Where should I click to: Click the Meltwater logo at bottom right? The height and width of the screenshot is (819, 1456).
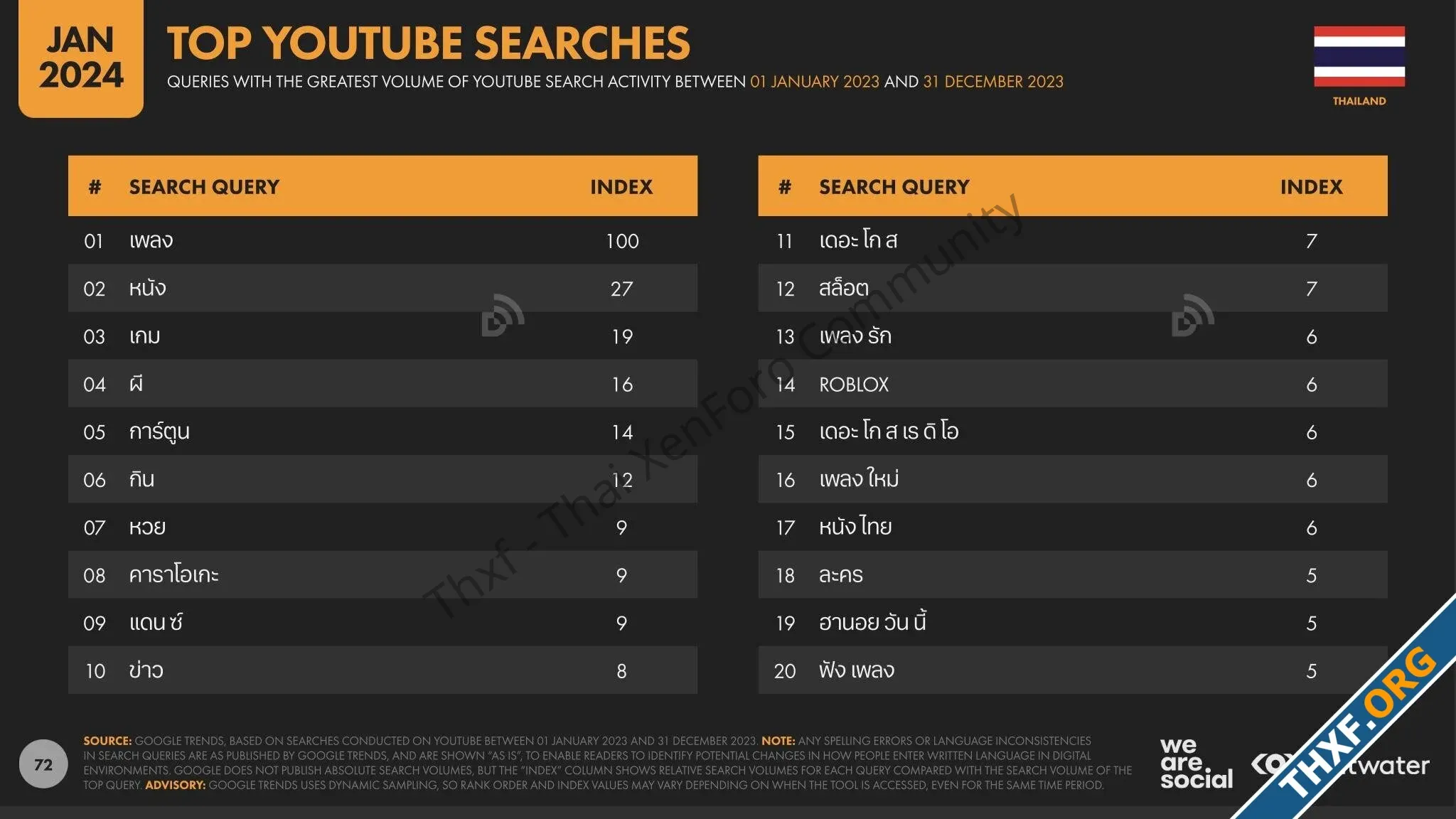click(x=1340, y=765)
